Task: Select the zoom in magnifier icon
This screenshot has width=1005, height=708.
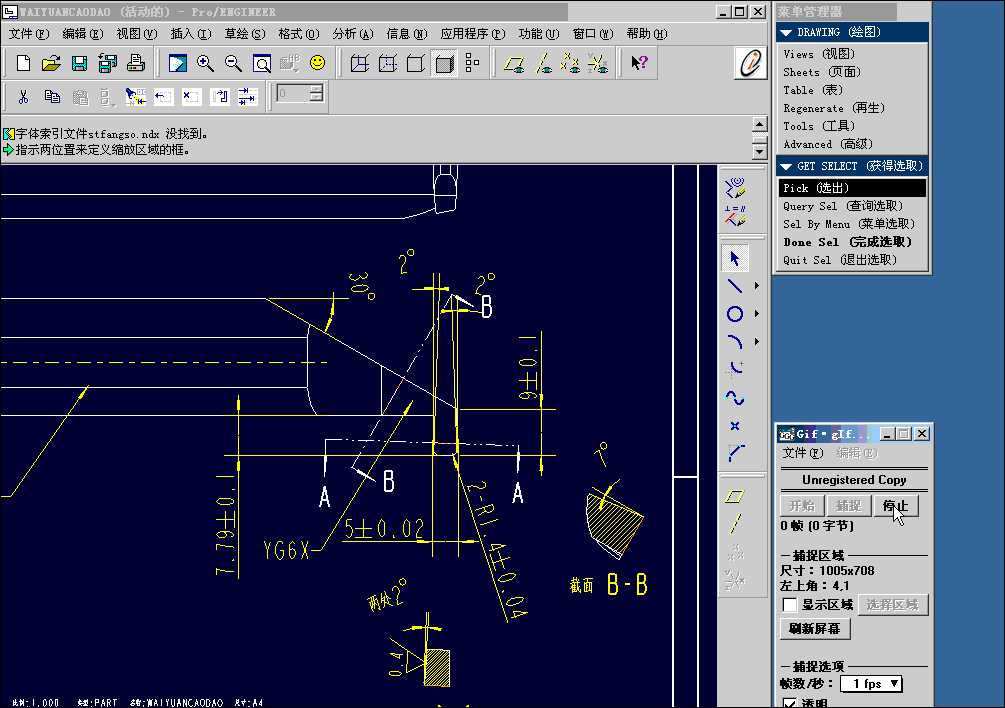Action: click(x=205, y=63)
